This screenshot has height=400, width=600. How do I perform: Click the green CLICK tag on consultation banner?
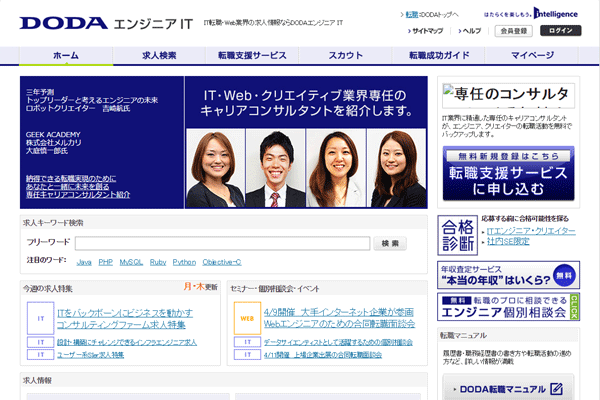pos(574,307)
